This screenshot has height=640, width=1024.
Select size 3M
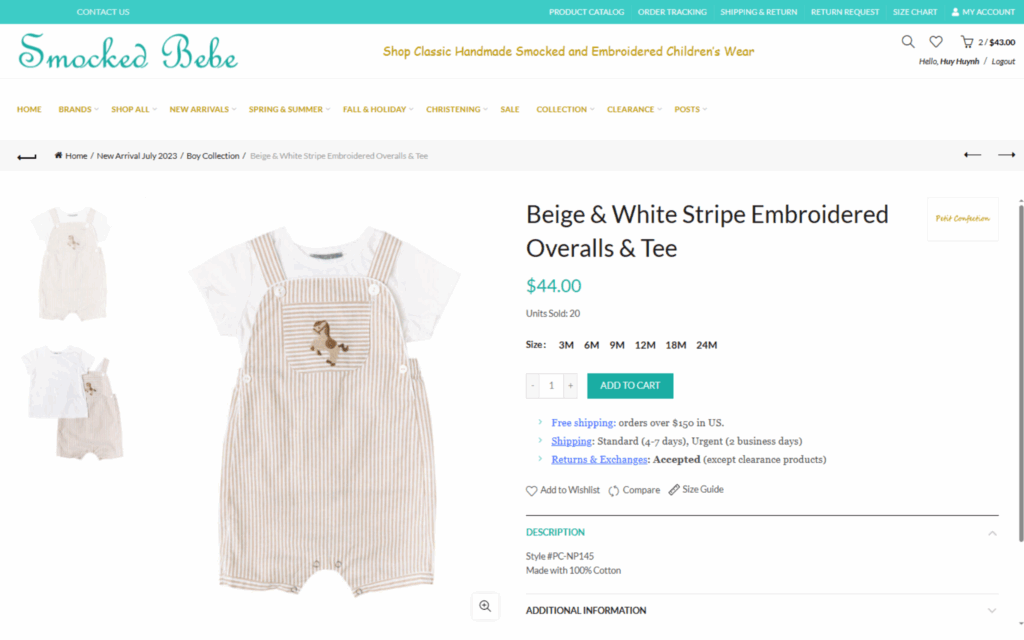point(566,345)
